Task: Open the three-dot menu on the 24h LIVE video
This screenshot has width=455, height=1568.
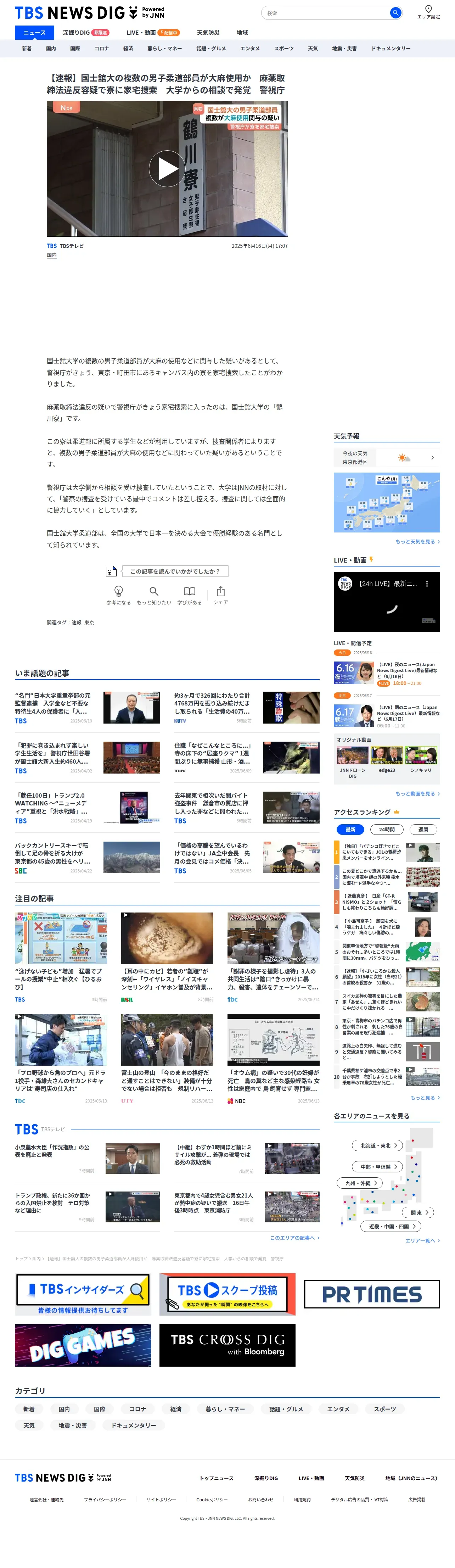Action: pyautogui.click(x=427, y=583)
